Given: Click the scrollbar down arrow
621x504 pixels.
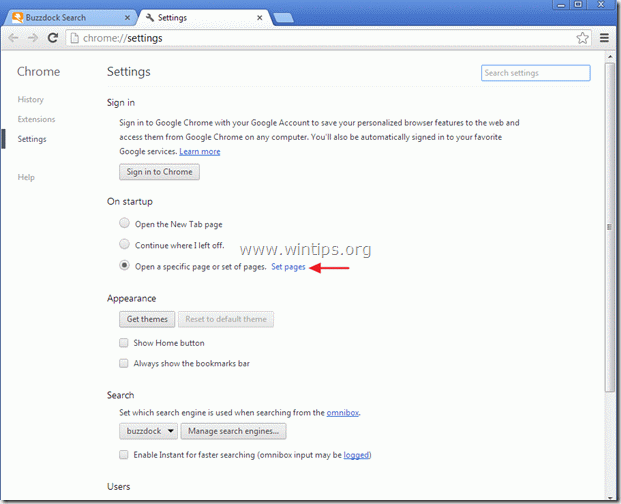Looking at the screenshot, I should [610, 497].
